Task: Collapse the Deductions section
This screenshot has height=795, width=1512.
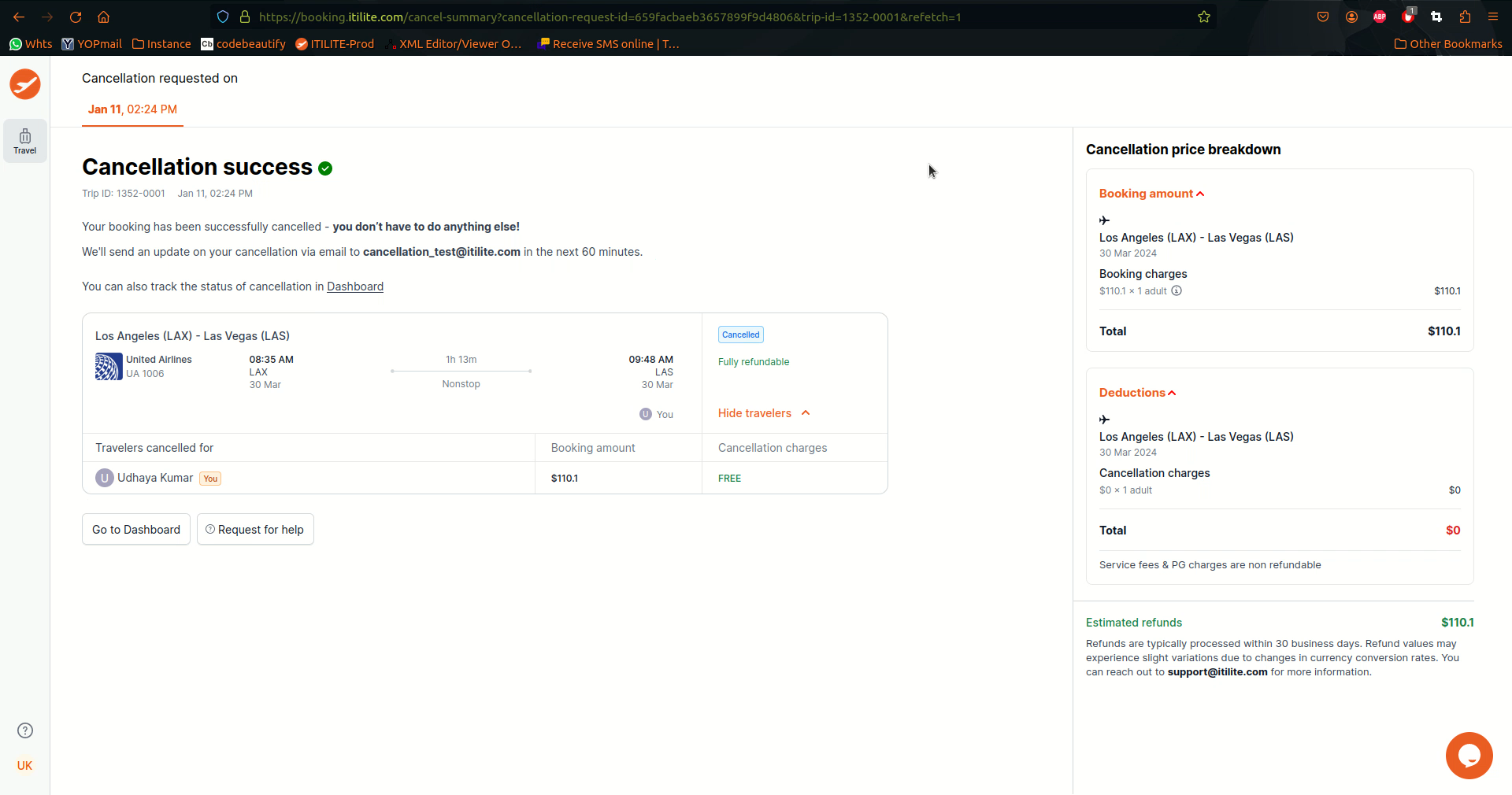Action: coord(1137,393)
